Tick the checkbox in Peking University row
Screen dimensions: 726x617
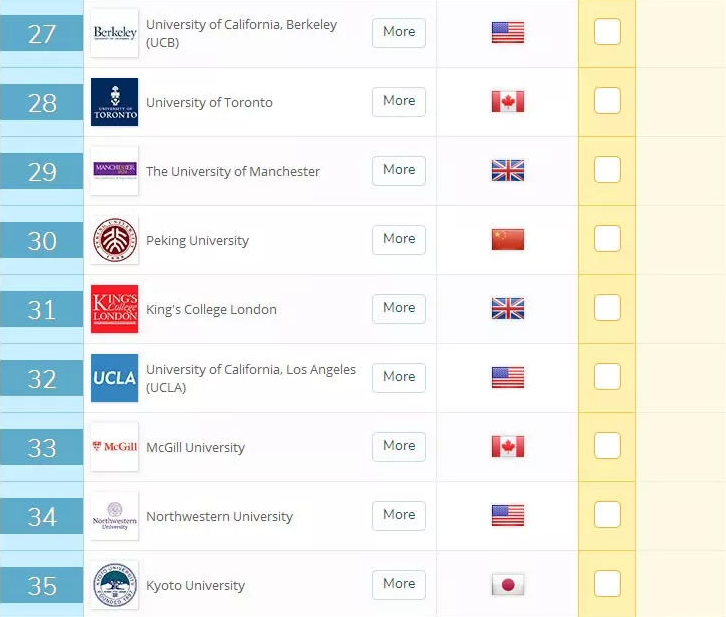pyautogui.click(x=607, y=239)
